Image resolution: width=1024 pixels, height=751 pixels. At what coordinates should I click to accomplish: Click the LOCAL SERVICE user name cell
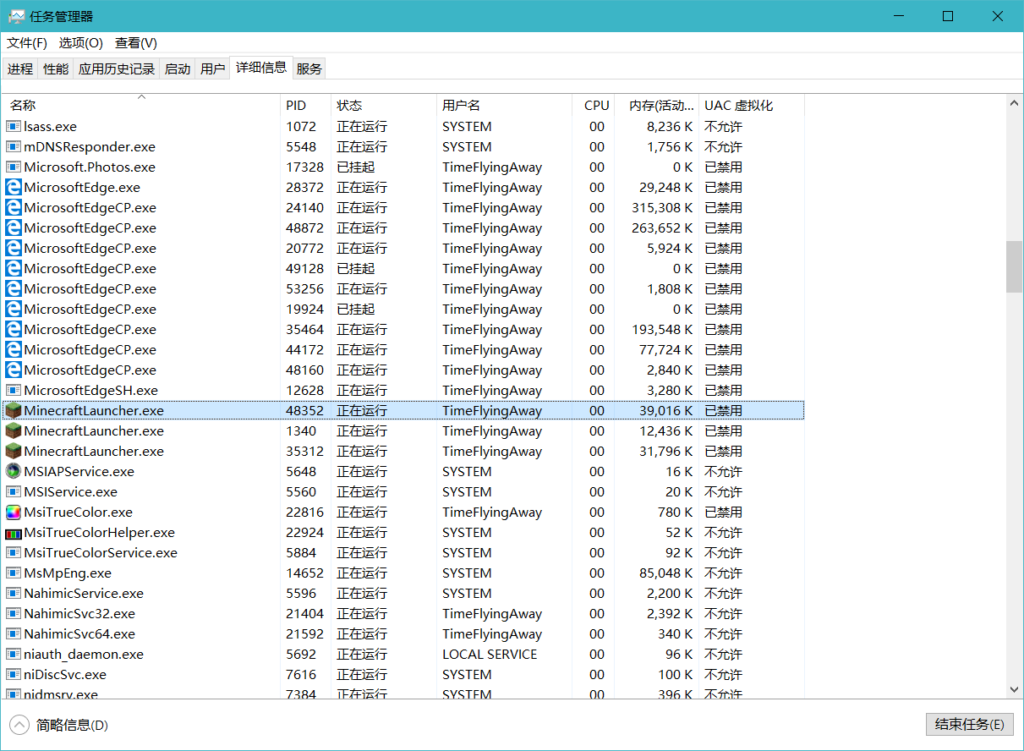(x=489, y=654)
